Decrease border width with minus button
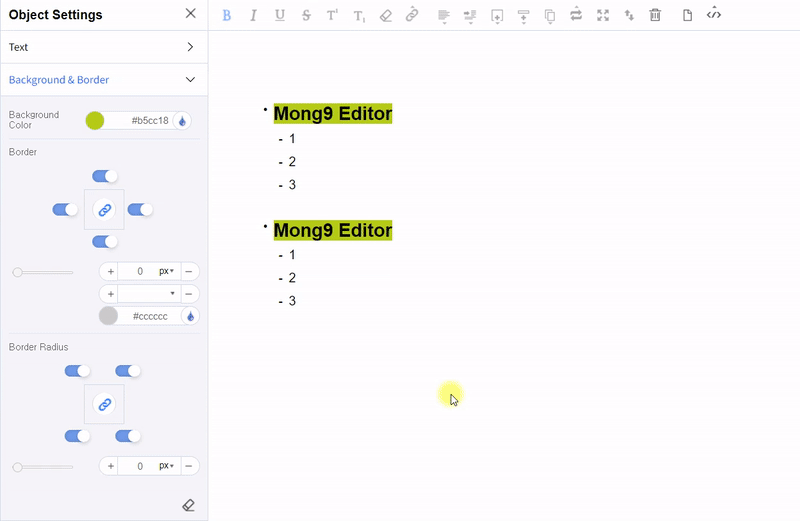This screenshot has height=521, width=800. 189,271
